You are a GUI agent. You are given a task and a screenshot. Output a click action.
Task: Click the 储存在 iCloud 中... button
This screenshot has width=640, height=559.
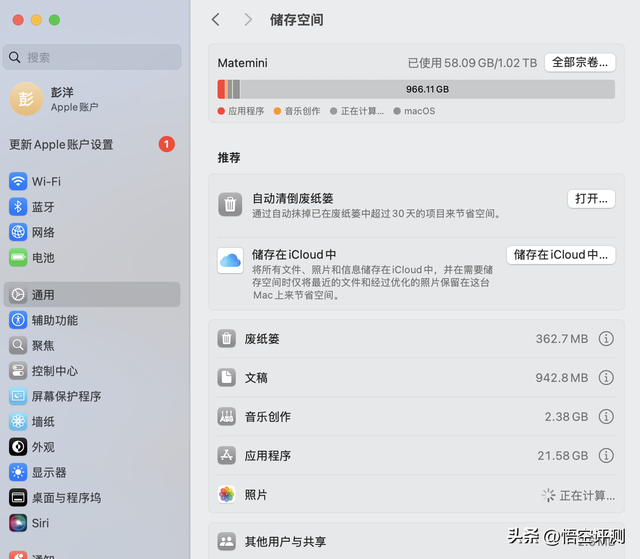click(561, 255)
